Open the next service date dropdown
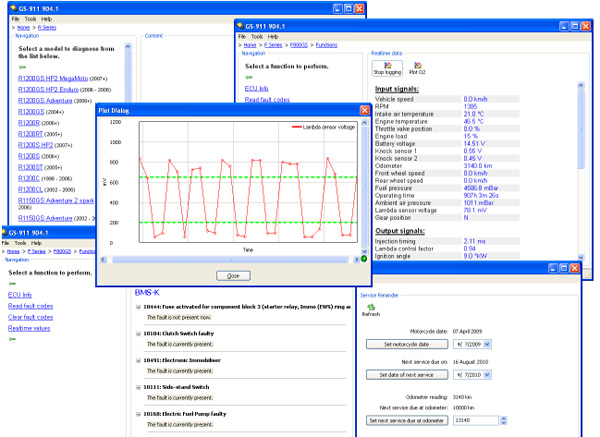Viewport: 600px width, 437px height. (487, 375)
